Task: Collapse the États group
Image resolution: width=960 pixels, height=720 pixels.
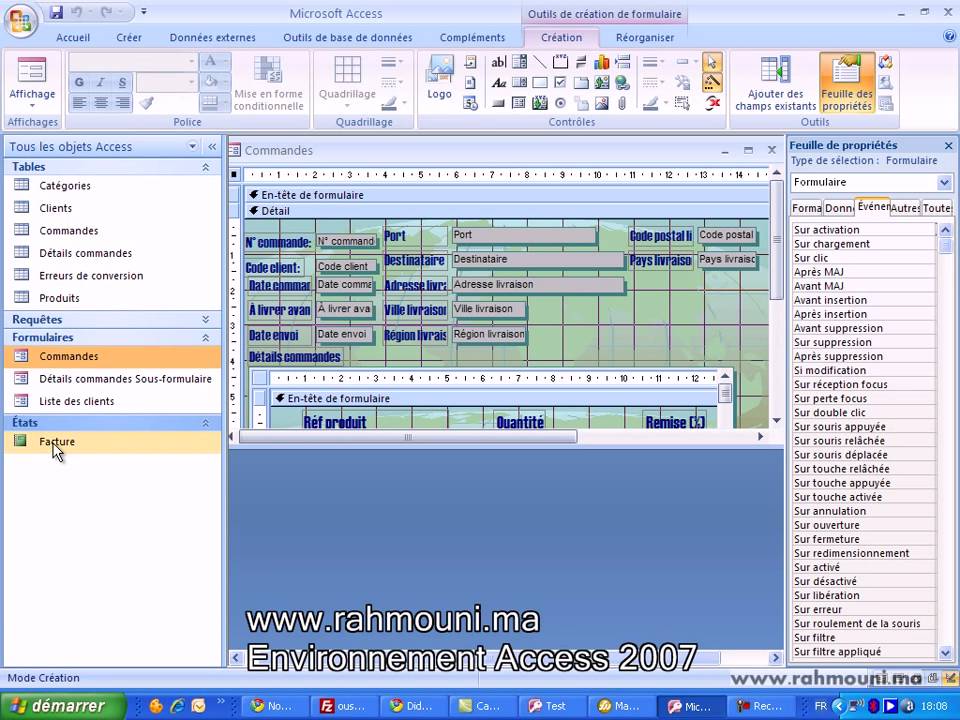Action: 206,422
